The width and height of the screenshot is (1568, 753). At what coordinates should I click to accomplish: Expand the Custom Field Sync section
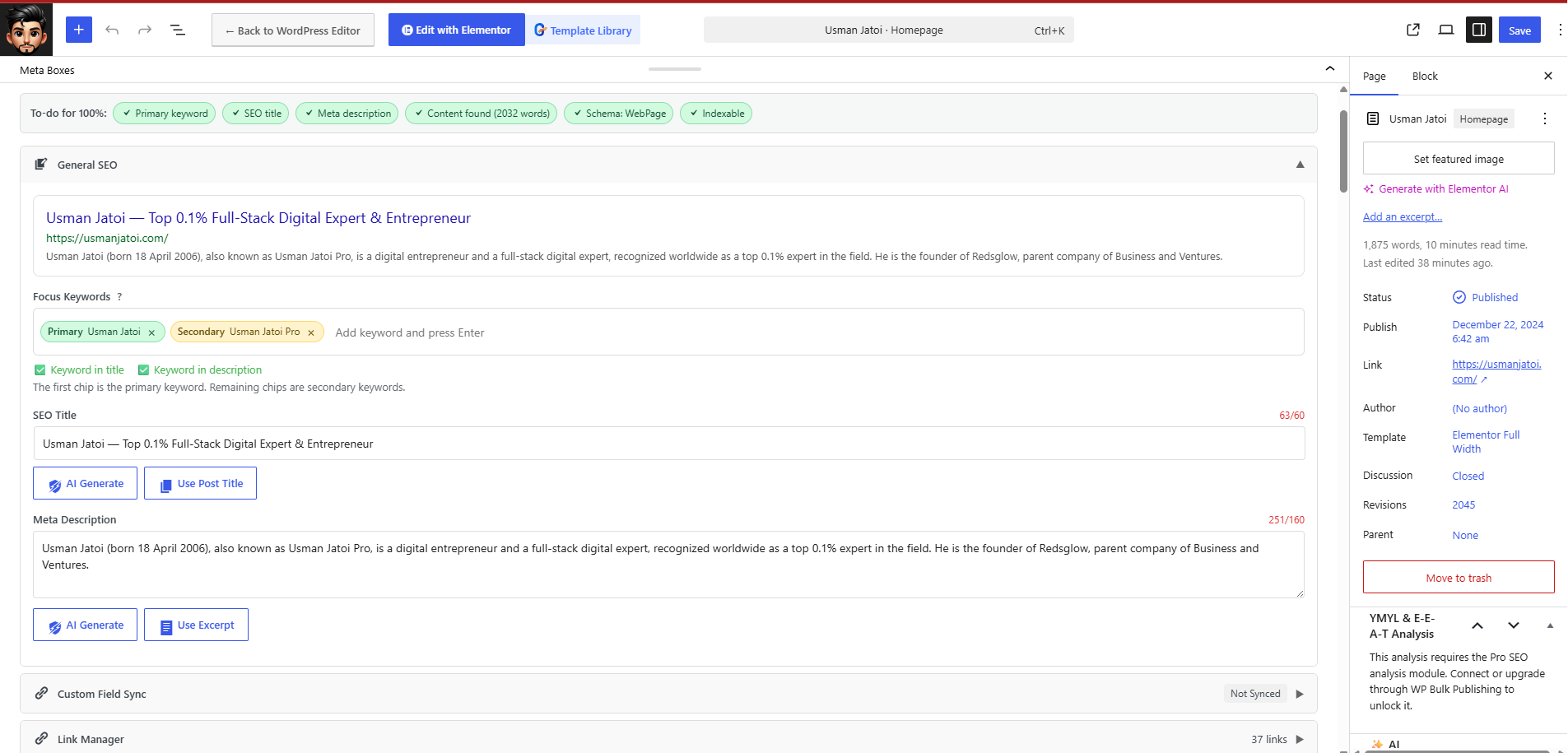tap(1300, 694)
